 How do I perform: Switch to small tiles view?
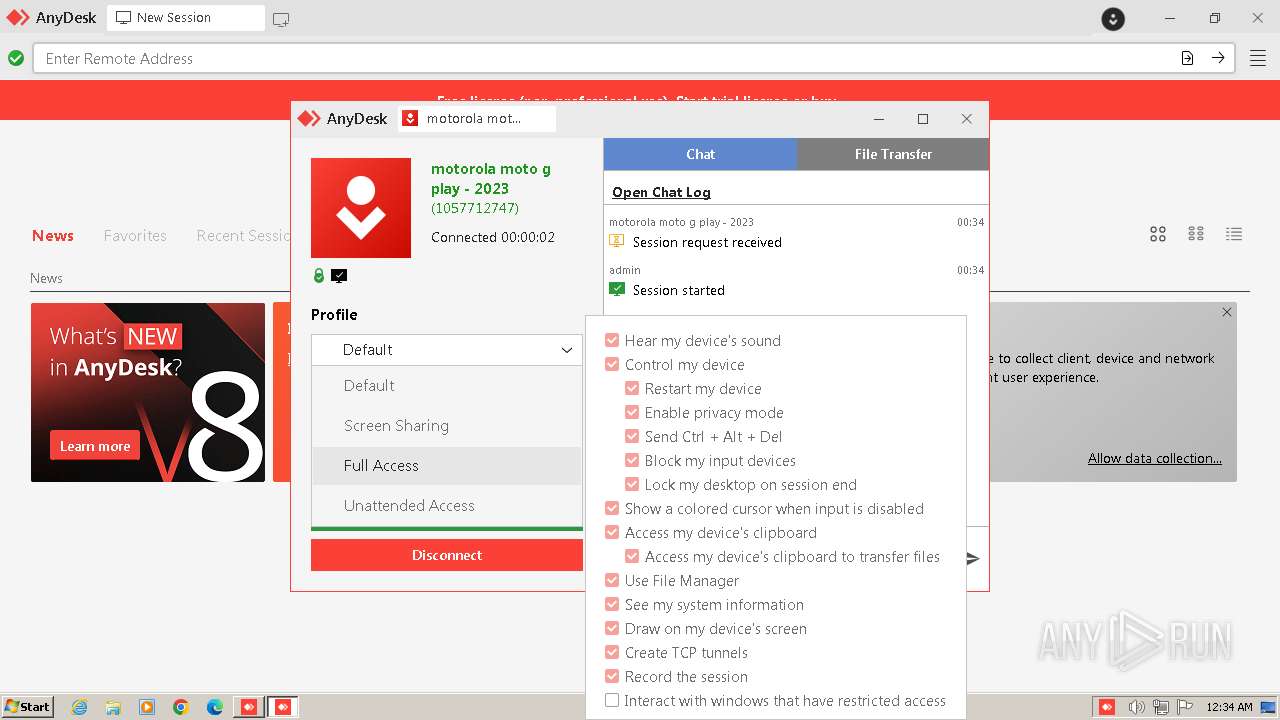pos(1196,234)
